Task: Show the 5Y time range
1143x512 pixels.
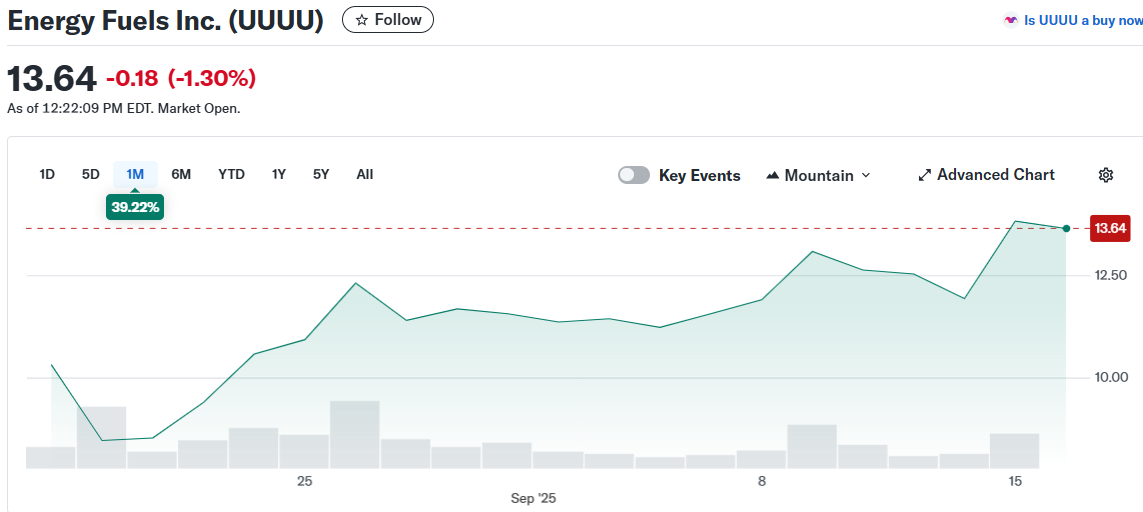Action: click(321, 174)
